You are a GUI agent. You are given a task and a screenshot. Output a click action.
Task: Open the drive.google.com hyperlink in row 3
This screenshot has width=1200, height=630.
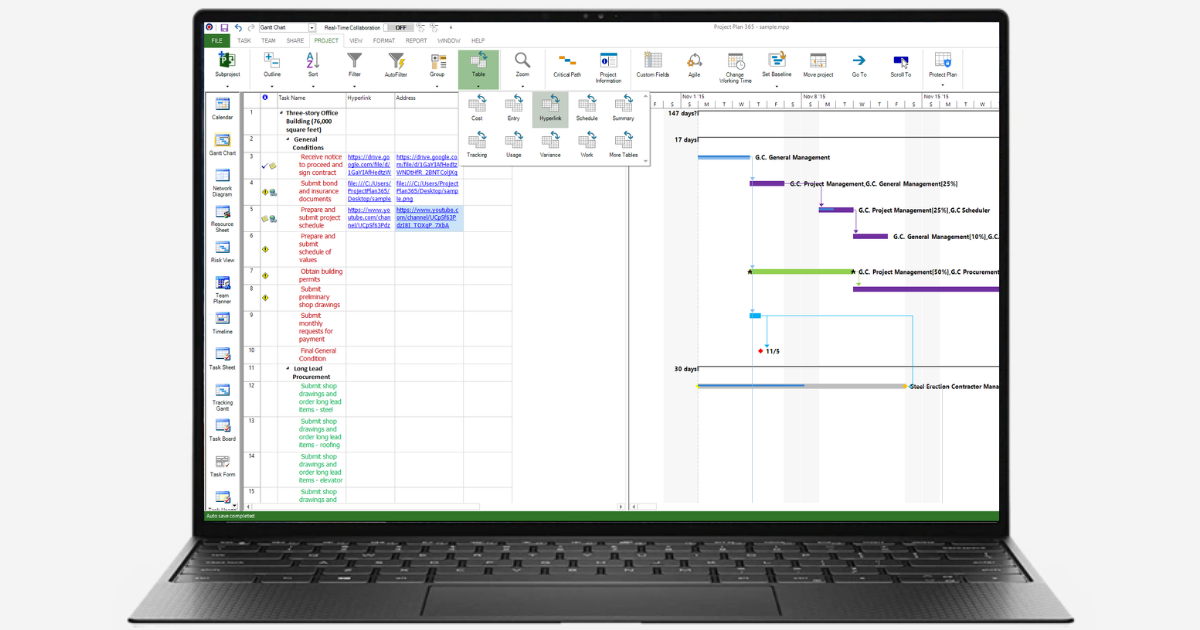pos(369,165)
